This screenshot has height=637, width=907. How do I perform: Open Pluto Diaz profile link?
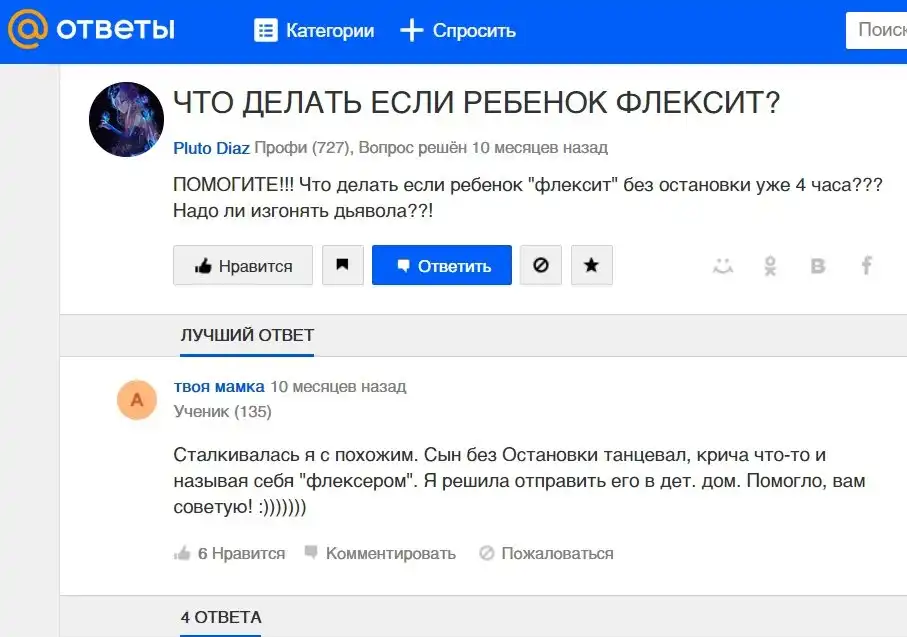tap(211, 148)
